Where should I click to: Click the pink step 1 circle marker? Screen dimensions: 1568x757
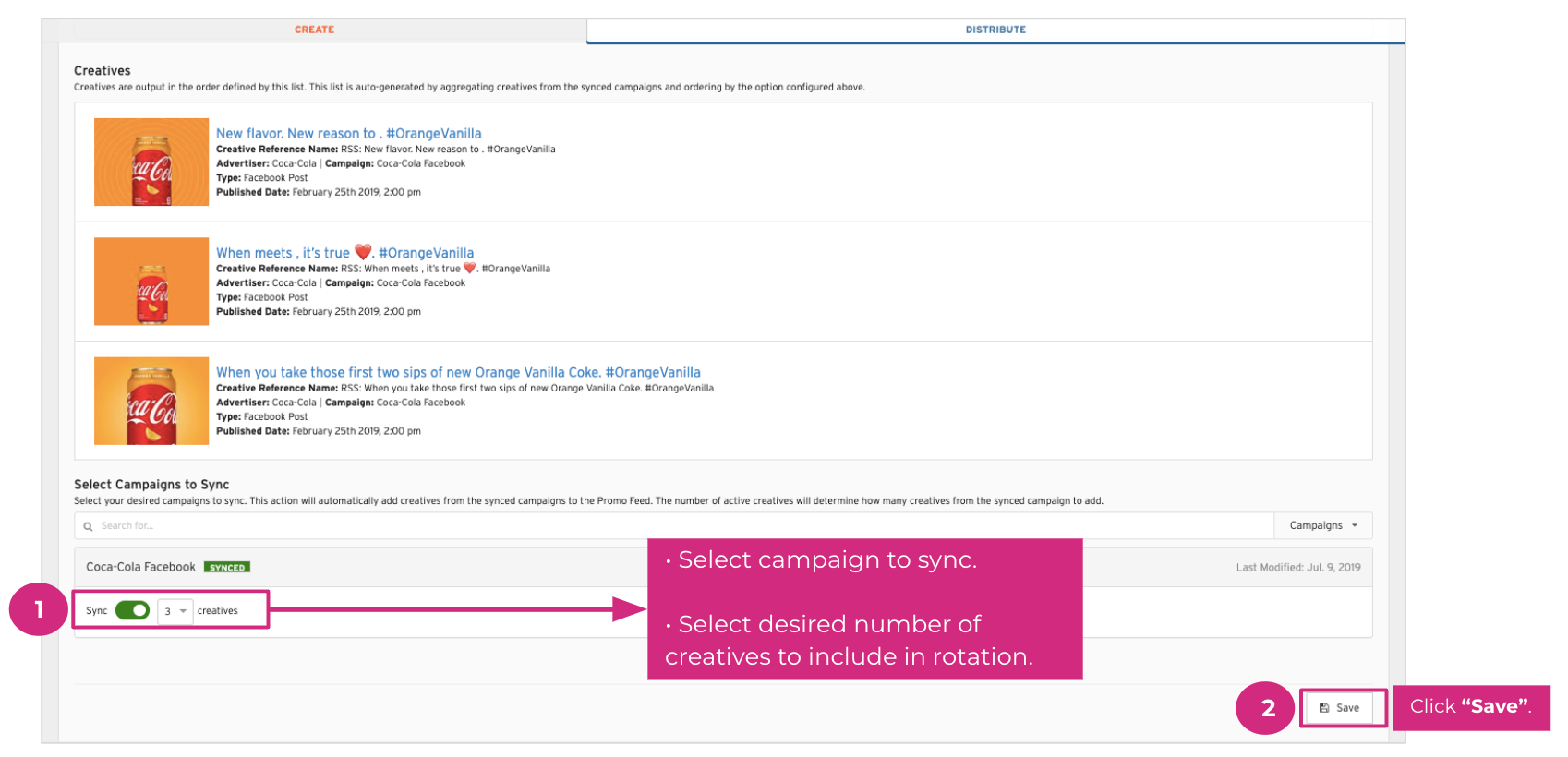(x=39, y=610)
